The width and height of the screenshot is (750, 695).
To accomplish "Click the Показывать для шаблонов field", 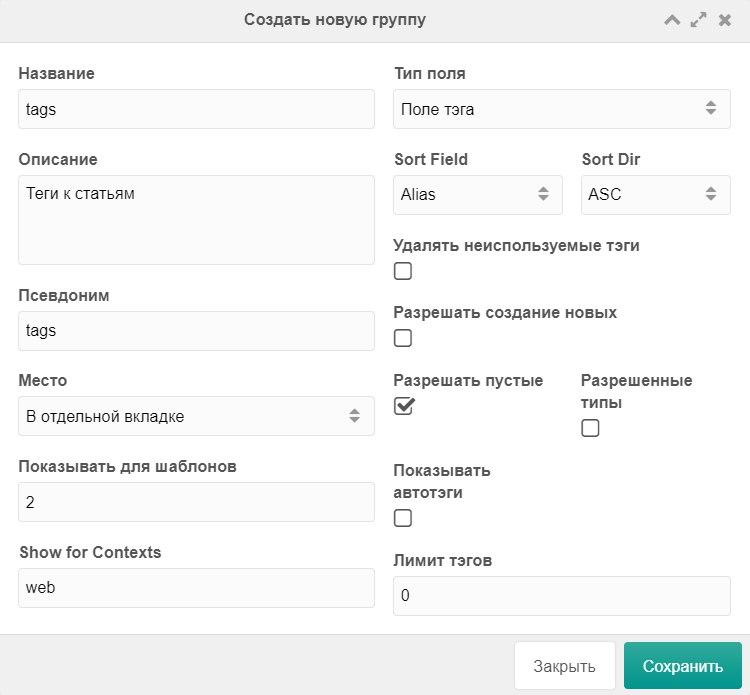I will (x=196, y=502).
